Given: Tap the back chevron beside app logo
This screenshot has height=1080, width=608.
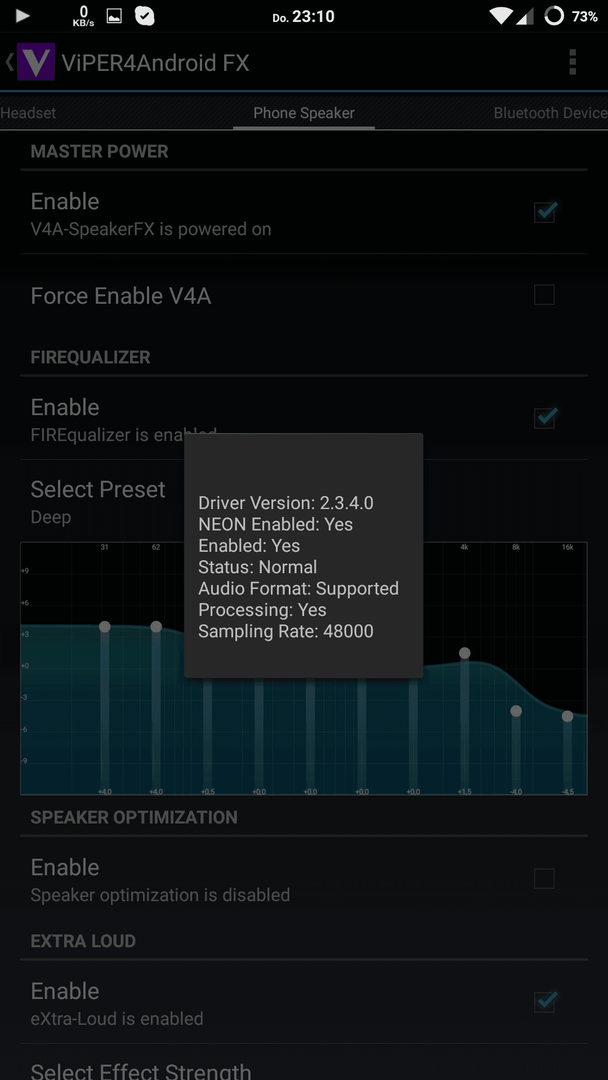Looking at the screenshot, I should 9,62.
